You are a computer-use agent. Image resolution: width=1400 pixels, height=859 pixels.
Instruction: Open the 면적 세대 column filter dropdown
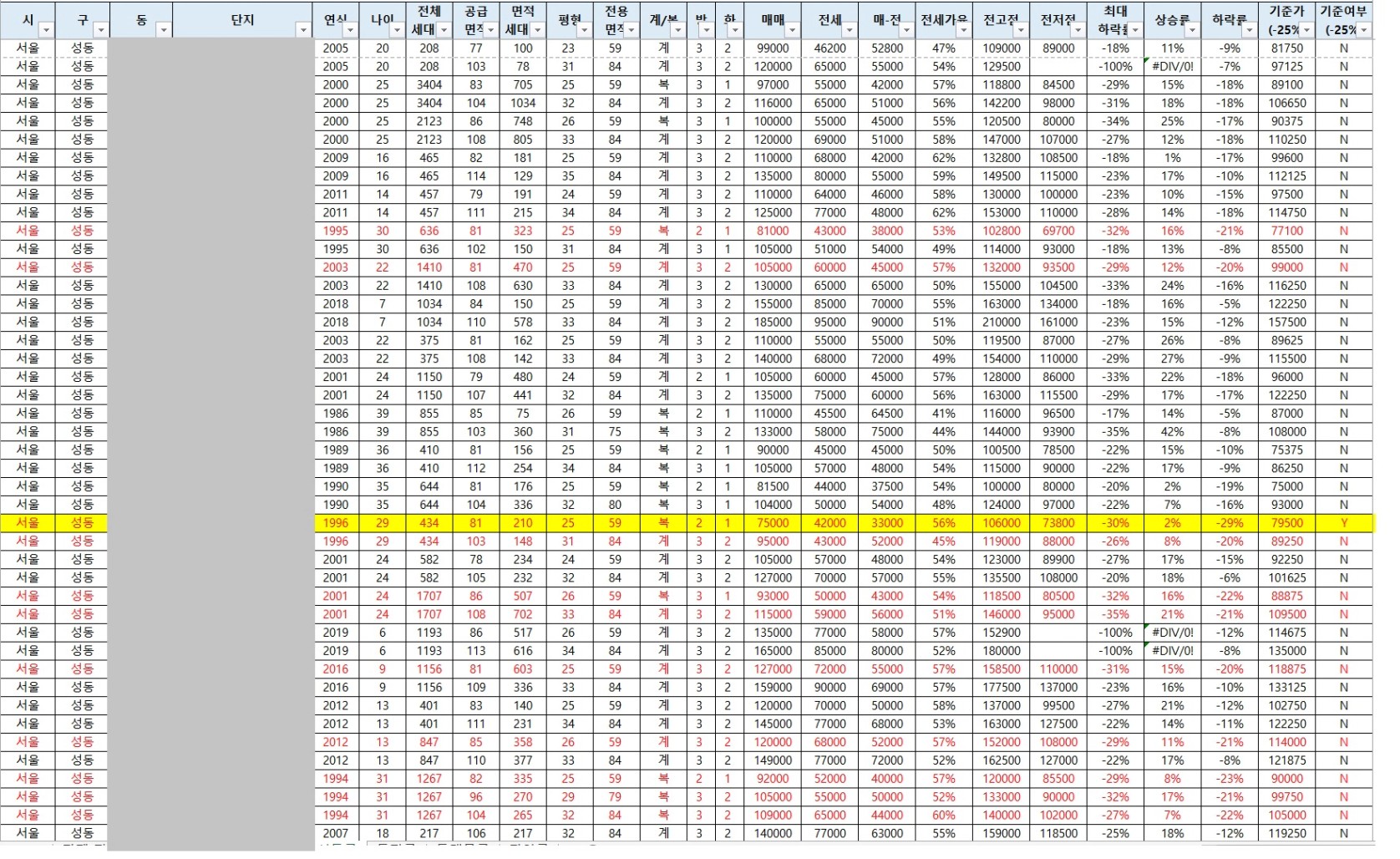coord(537,30)
